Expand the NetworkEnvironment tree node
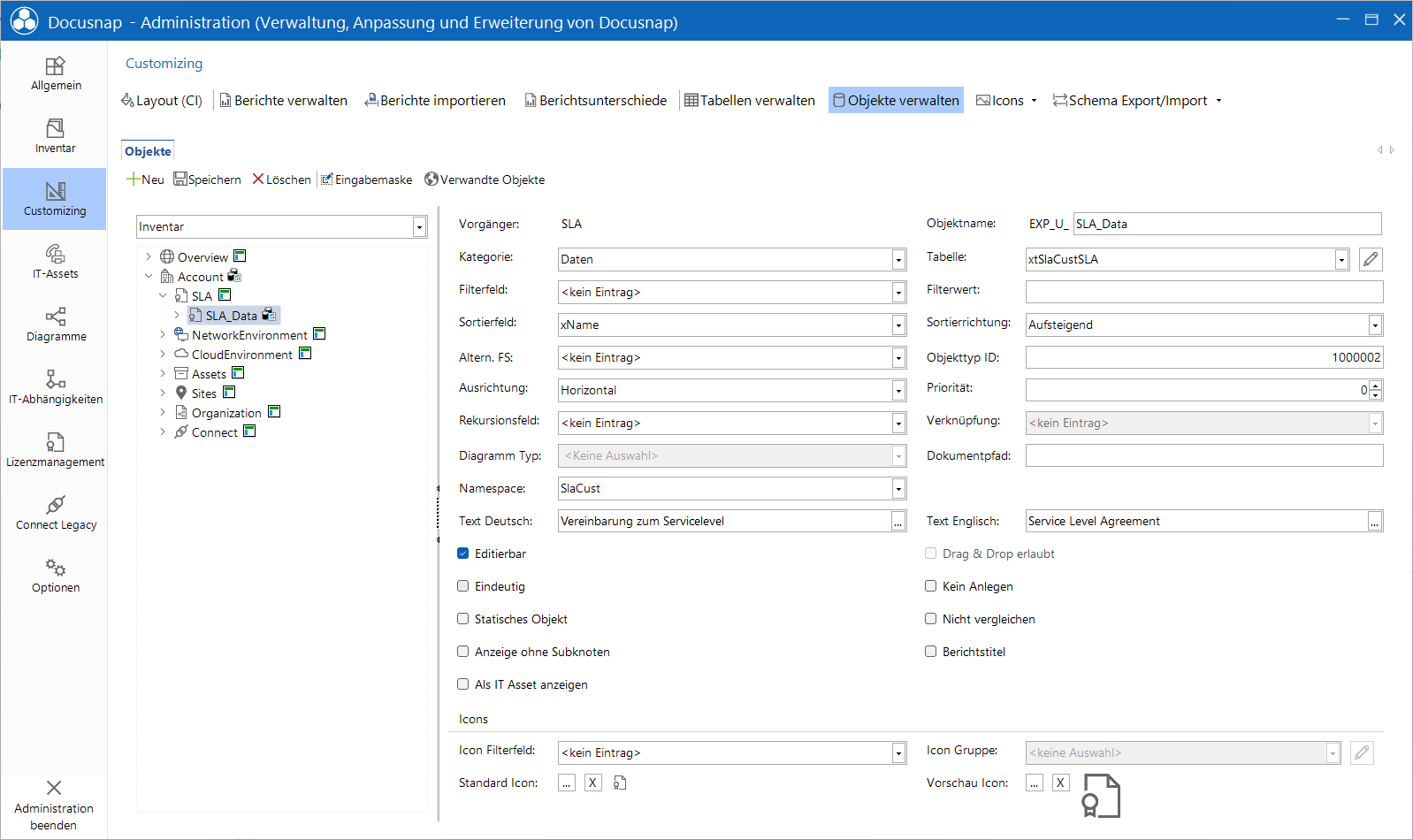Image resolution: width=1413 pixels, height=840 pixels. pos(163,335)
